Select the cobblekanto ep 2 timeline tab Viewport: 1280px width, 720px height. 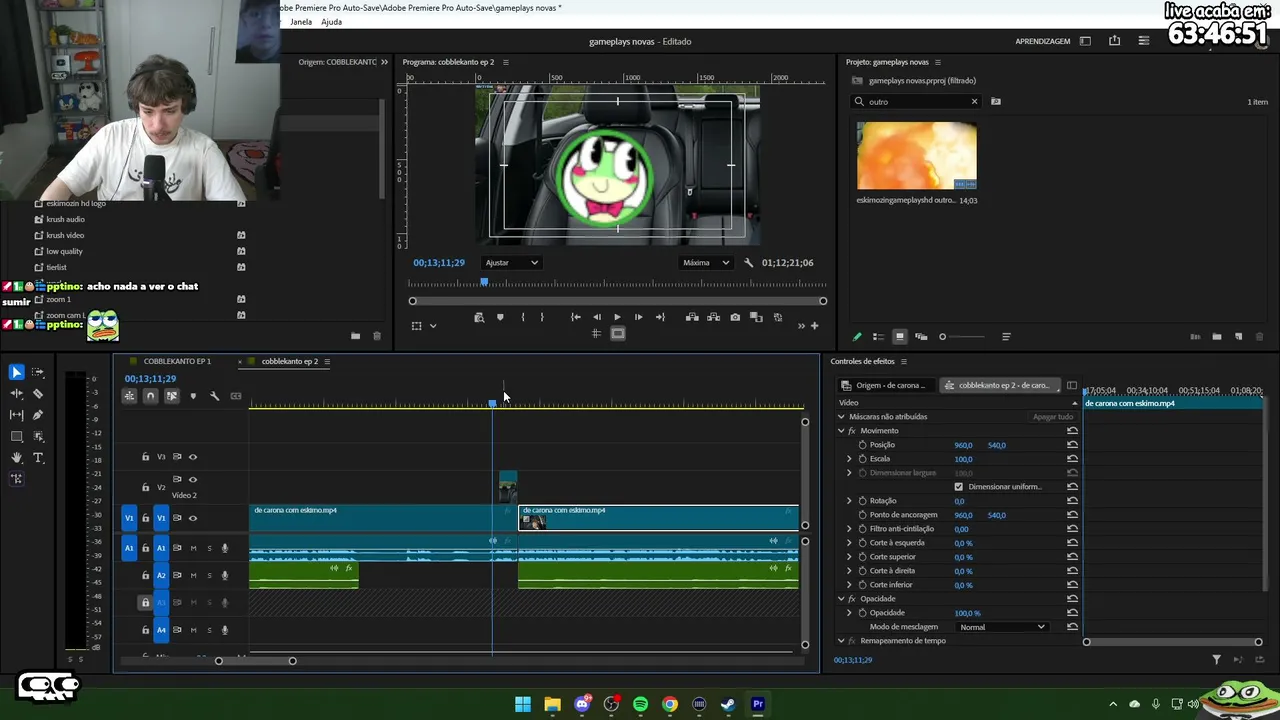click(290, 361)
